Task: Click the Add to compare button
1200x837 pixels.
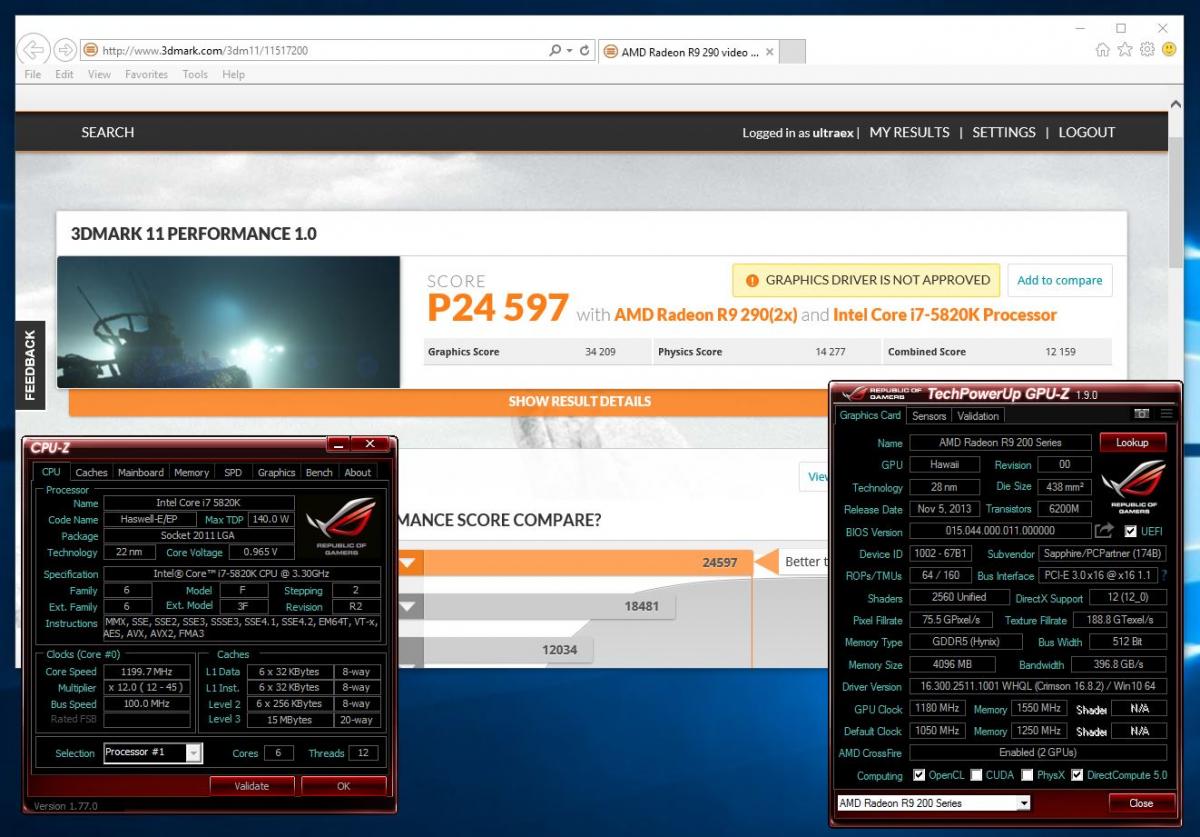Action: [x=1059, y=280]
